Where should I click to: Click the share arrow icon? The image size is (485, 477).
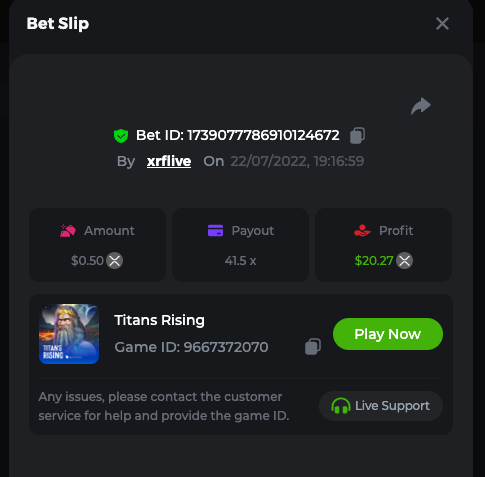point(421,106)
